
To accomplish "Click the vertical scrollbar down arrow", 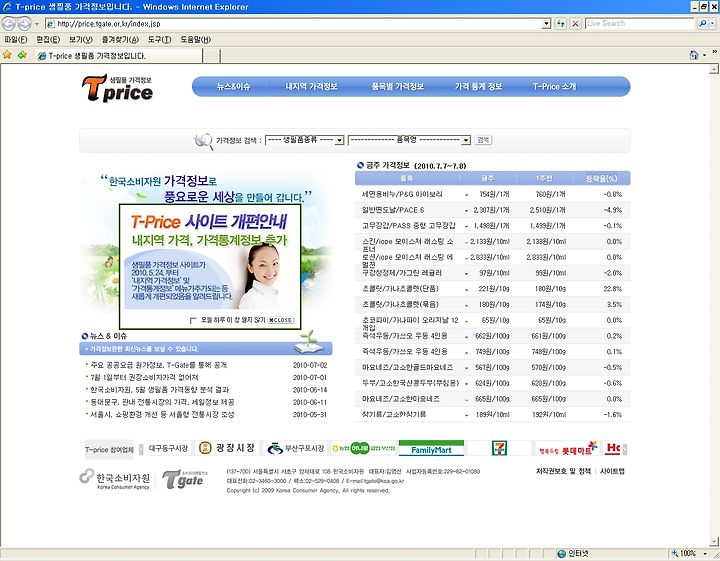I will coord(714,542).
